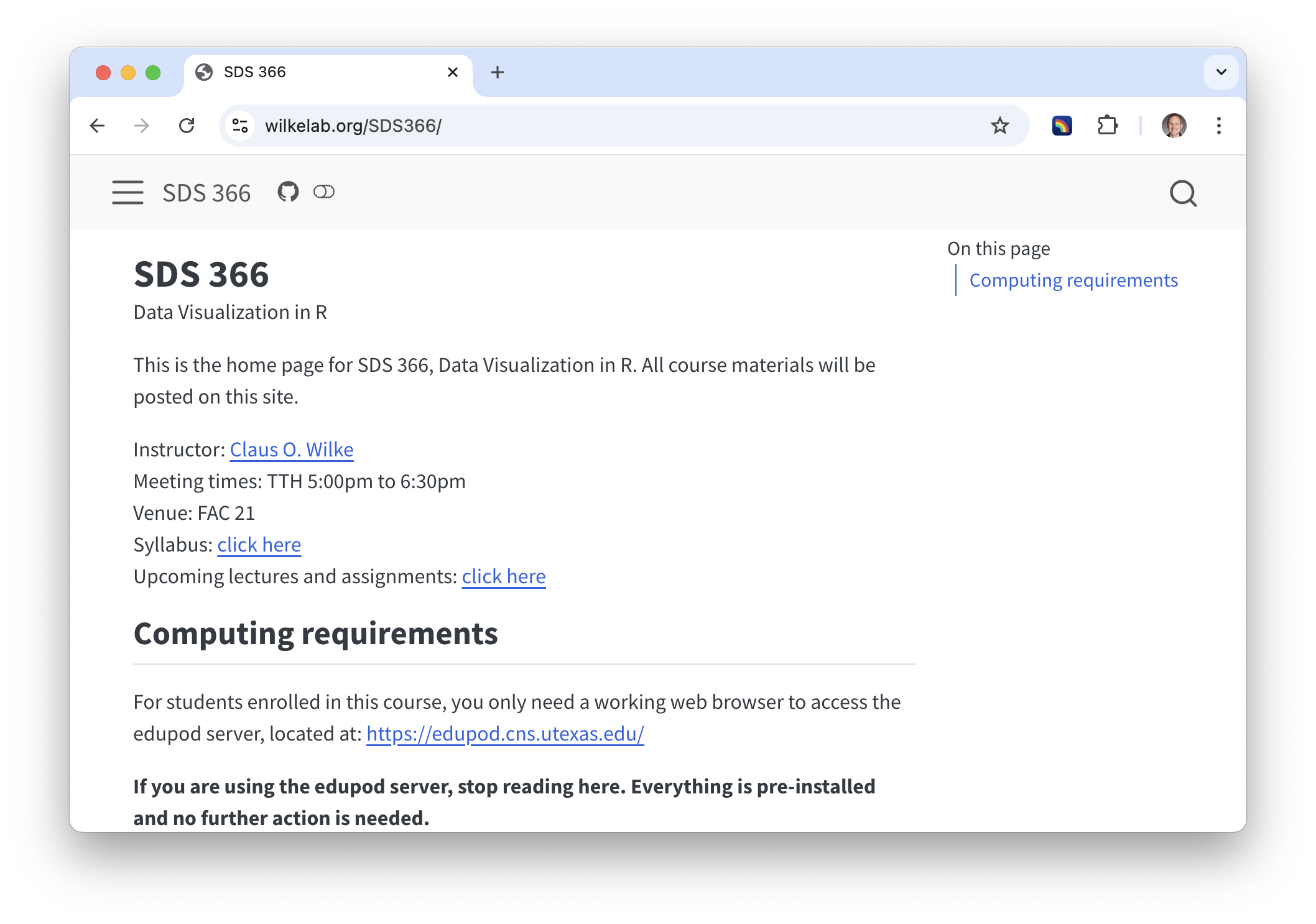Toggle dark mode switch in navbar
Screen dimensions: 1316x924
(x=324, y=192)
